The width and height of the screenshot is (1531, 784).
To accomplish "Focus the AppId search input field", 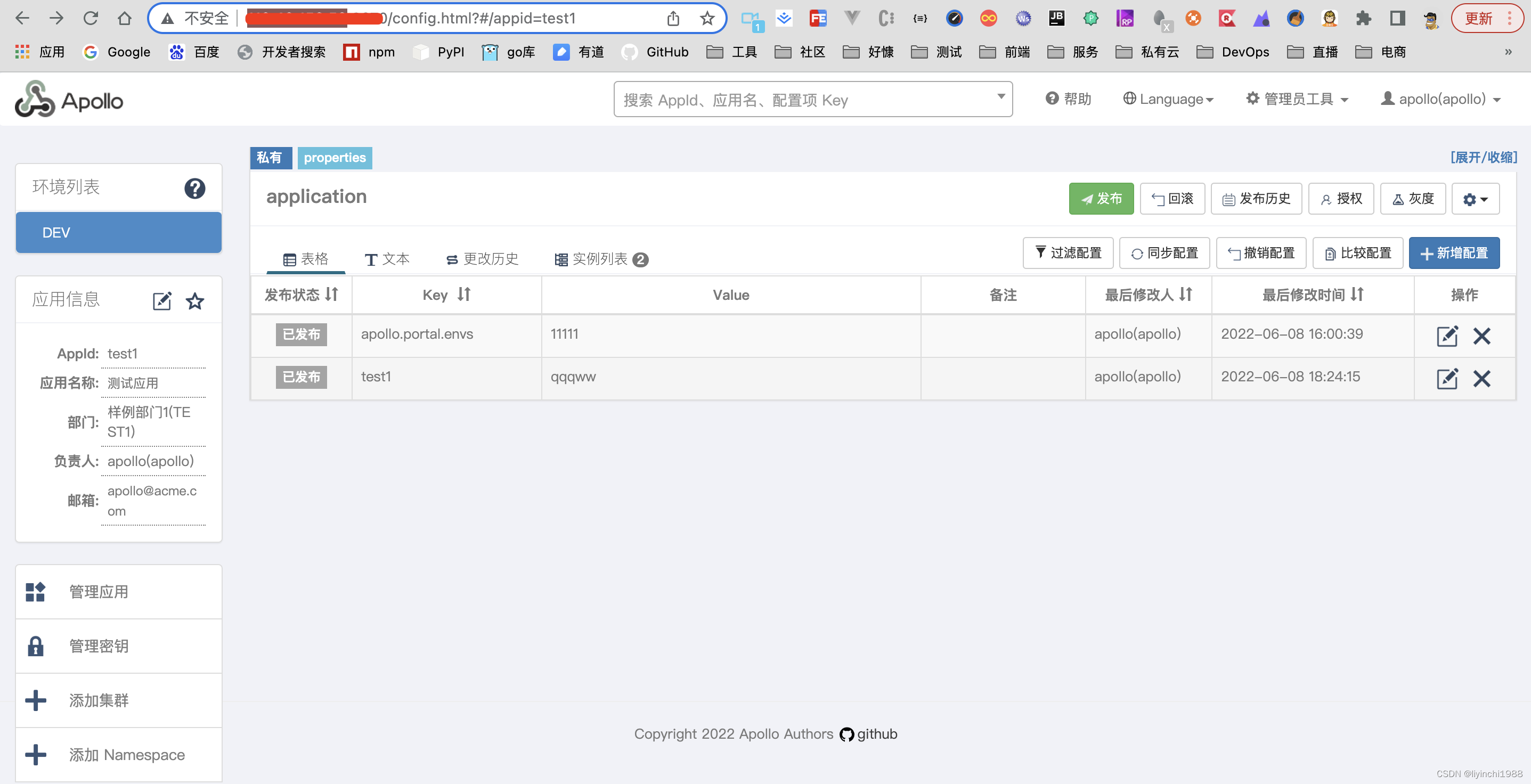I will click(805, 100).
